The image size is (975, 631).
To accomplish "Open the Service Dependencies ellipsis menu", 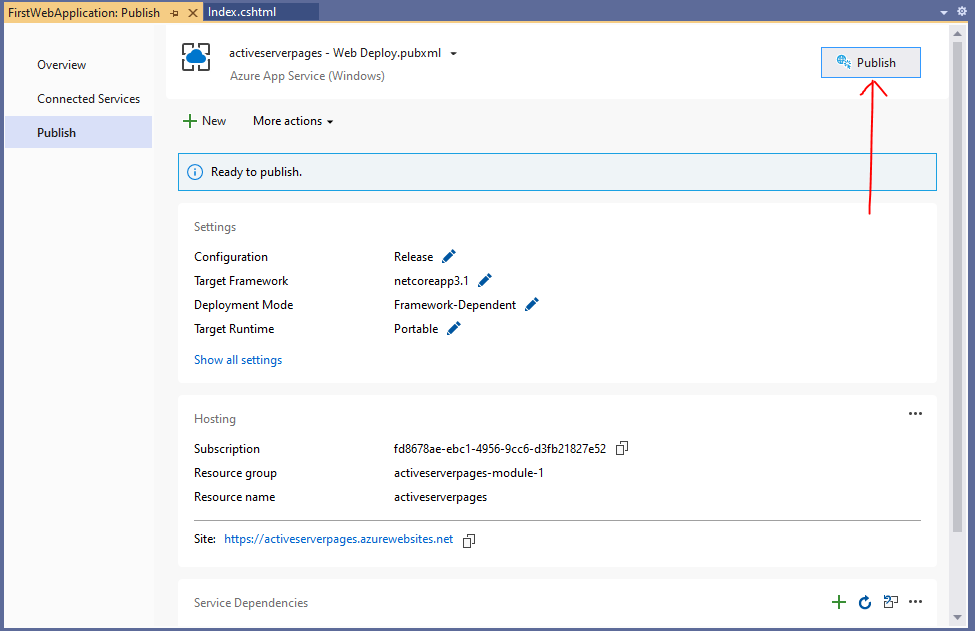I will coord(915,602).
